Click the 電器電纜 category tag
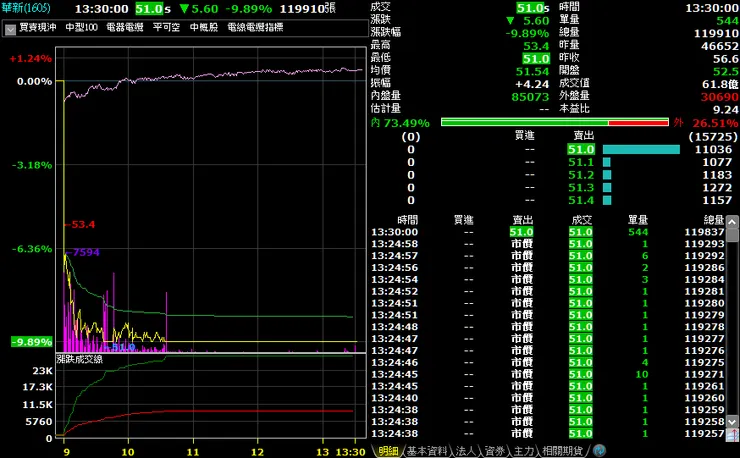This screenshot has width=740, height=458. tap(125, 27)
